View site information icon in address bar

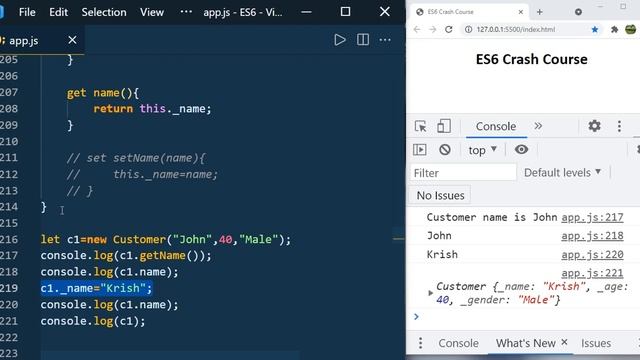(x=469, y=29)
